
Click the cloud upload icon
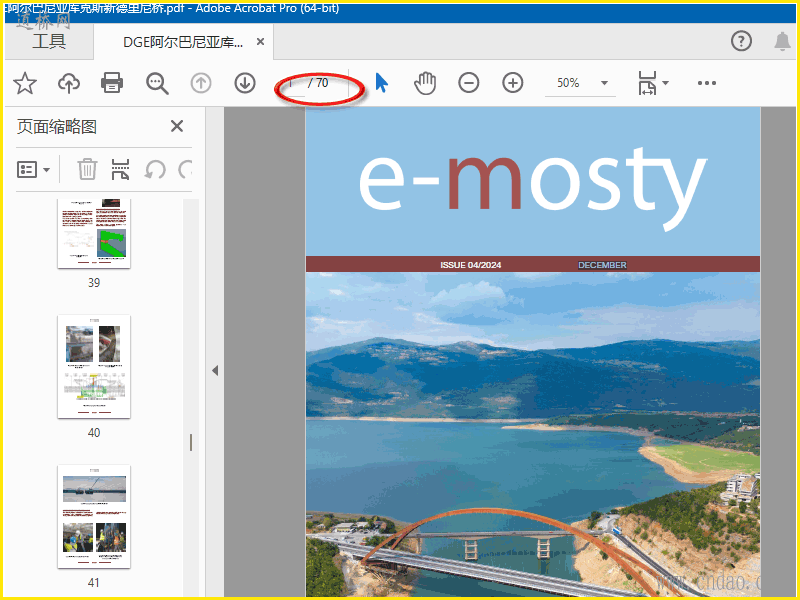coord(69,83)
